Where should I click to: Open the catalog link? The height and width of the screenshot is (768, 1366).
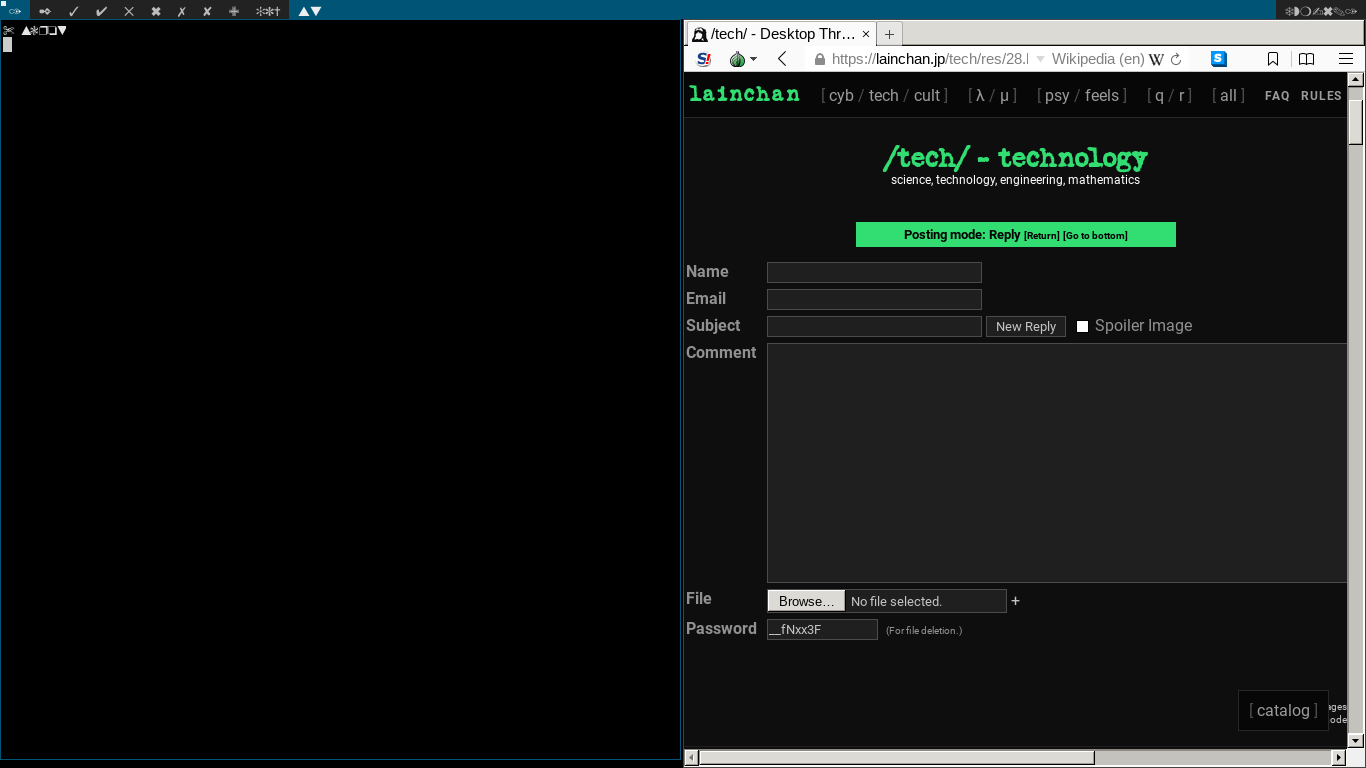pos(1283,710)
